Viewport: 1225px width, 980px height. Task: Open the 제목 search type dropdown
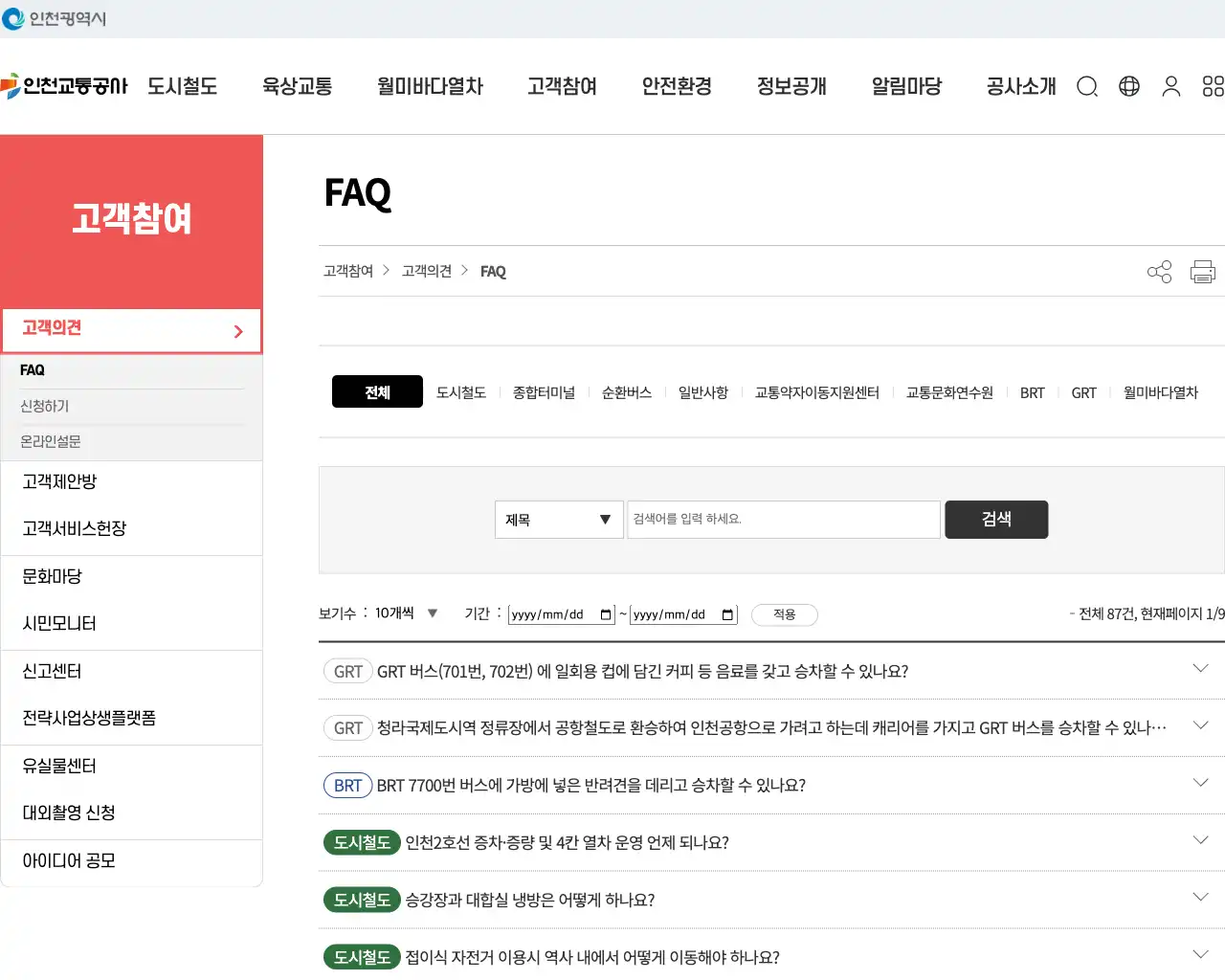pos(559,520)
